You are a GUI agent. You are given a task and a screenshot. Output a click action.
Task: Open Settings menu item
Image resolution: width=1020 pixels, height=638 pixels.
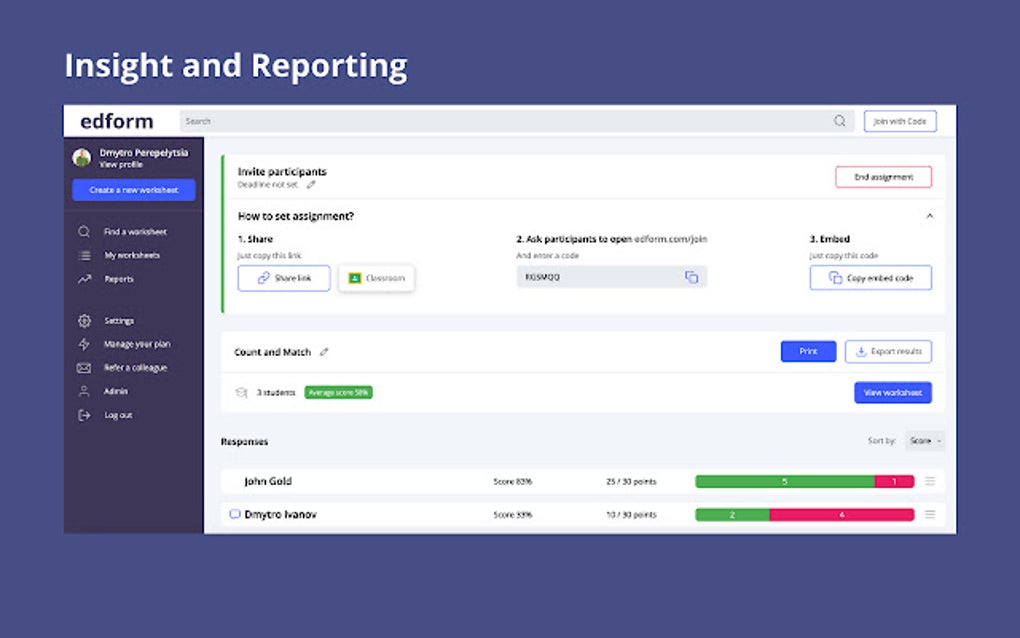click(x=119, y=321)
